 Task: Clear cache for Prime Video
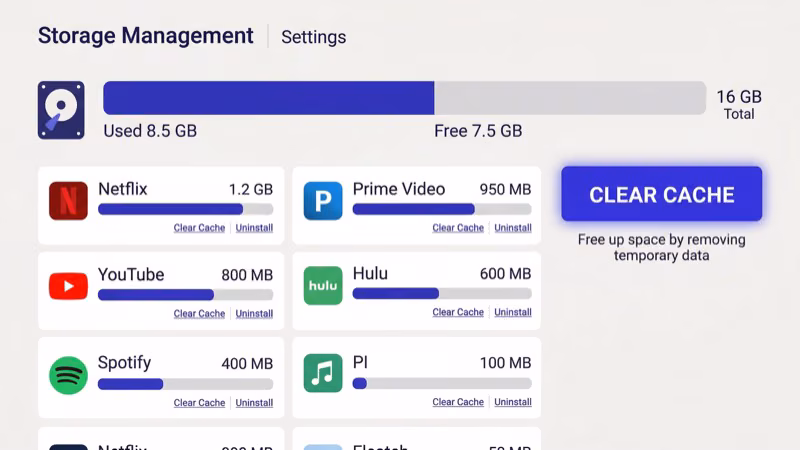click(x=458, y=228)
